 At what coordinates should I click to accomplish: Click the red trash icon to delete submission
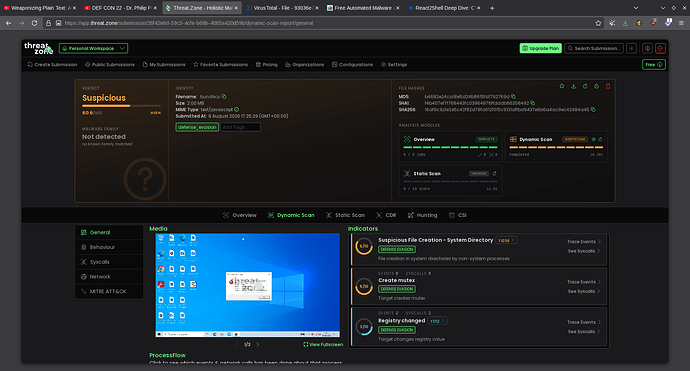608,86
